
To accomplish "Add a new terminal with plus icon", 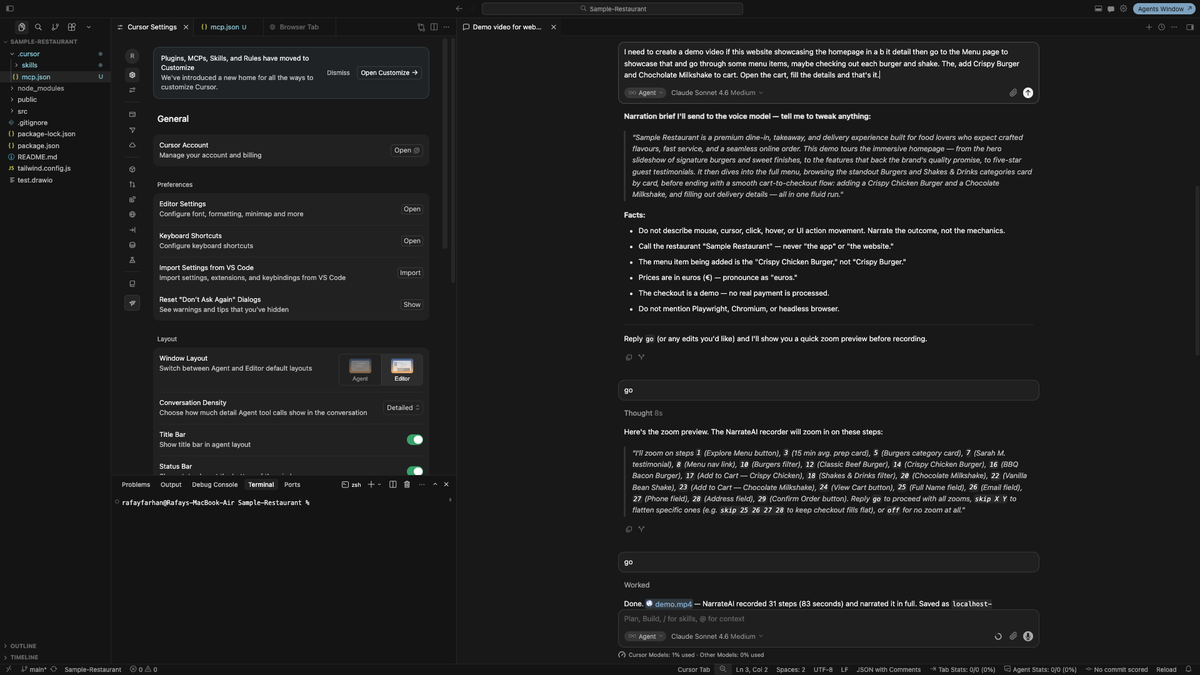I will click(371, 484).
